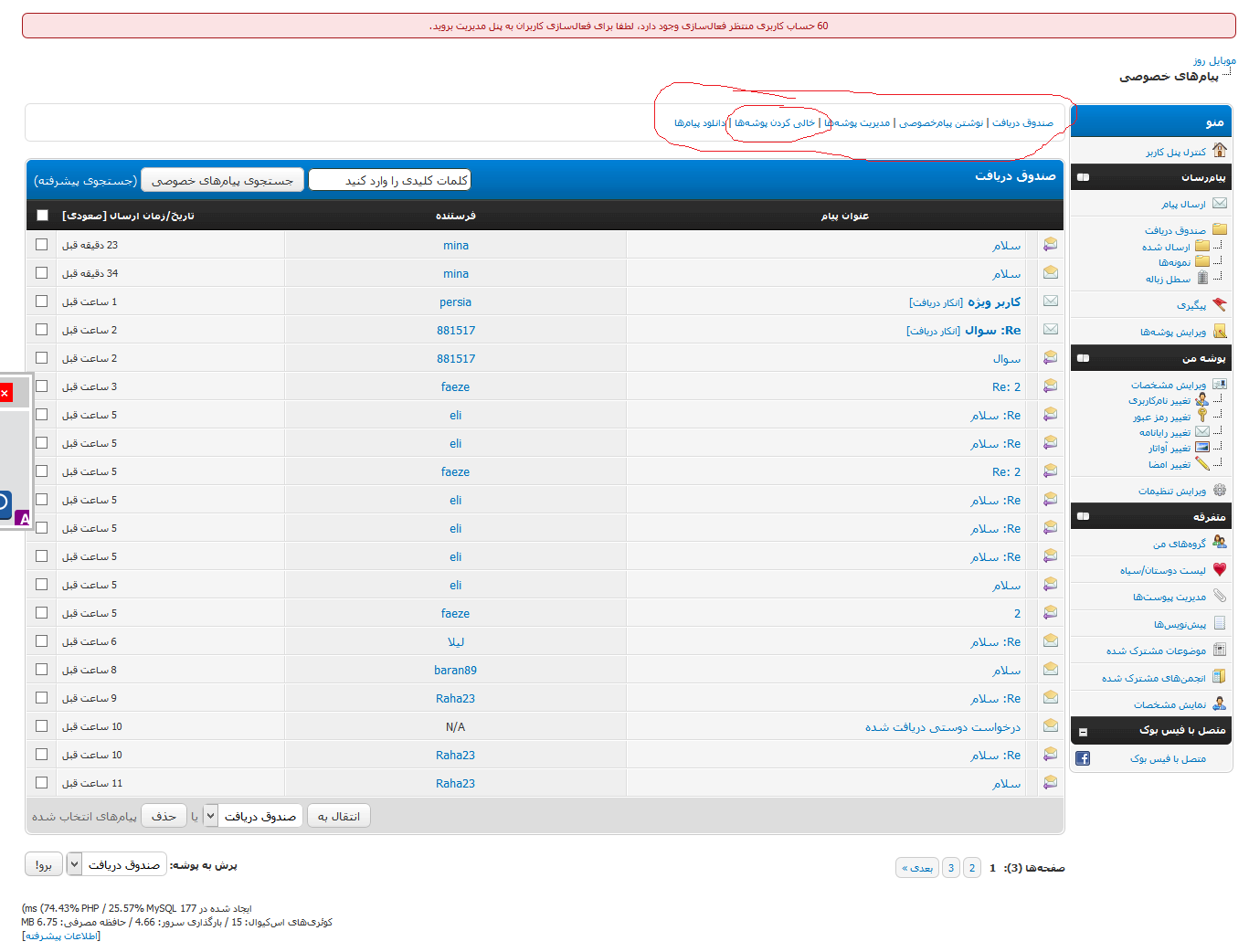
Task: Click the user control panel home icon
Action: pos(1220,151)
